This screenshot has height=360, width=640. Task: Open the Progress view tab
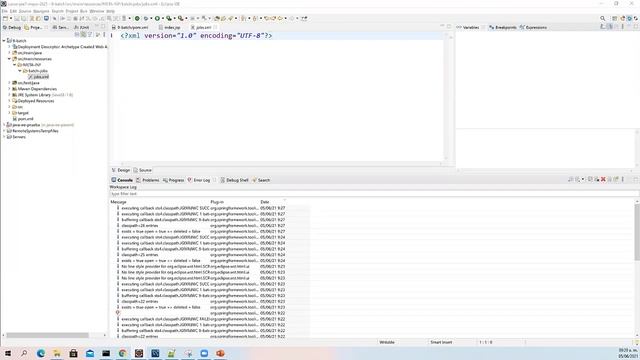(x=173, y=180)
